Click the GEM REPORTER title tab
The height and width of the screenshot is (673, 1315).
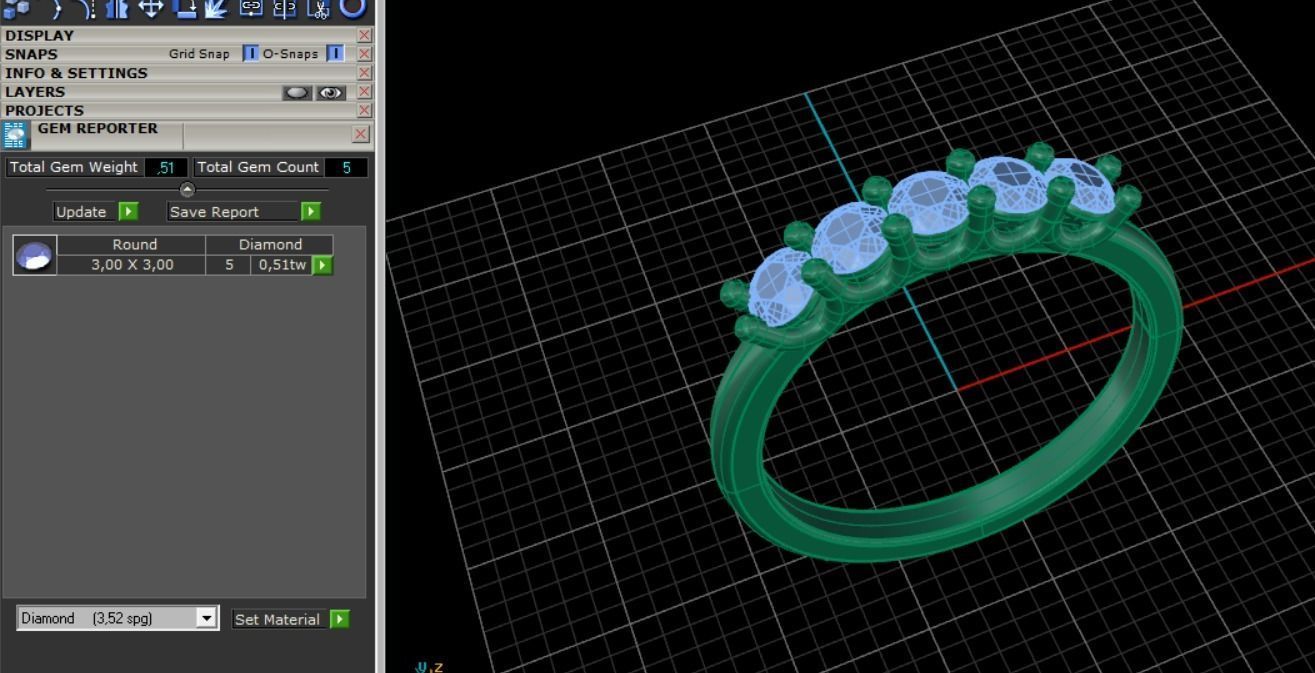coord(98,129)
